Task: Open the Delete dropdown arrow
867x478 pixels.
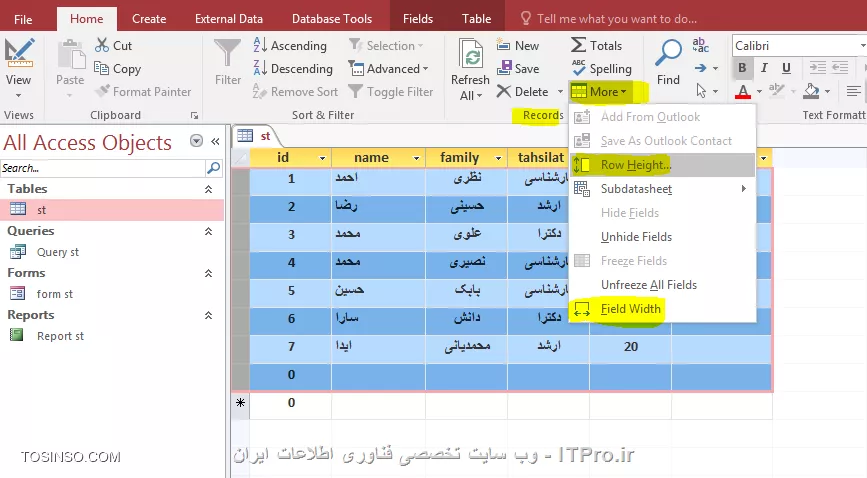Action: coord(560,92)
